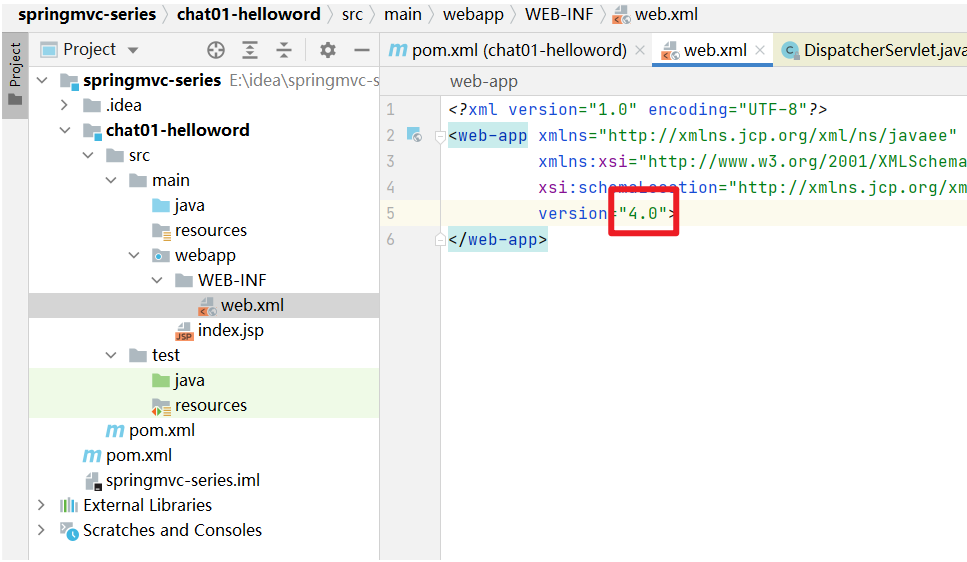Image resolution: width=967 pixels, height=562 pixels.
Task: Click the Collapse All icon in Project panel
Action: pyautogui.click(x=284, y=50)
